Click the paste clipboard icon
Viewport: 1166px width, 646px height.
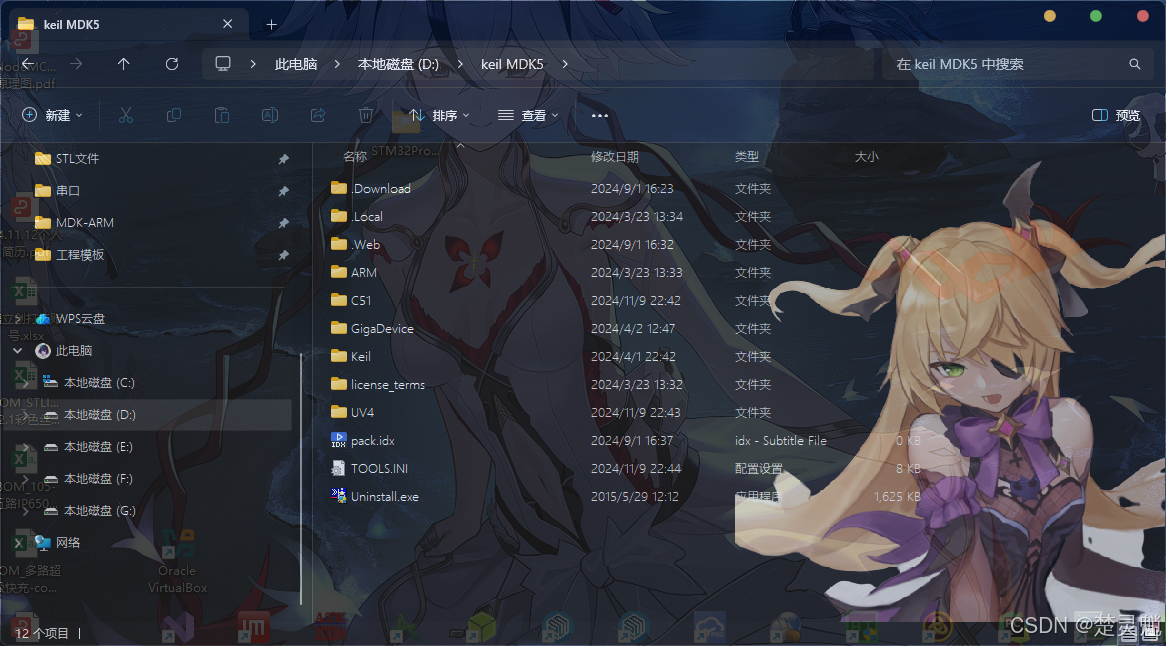coord(222,115)
